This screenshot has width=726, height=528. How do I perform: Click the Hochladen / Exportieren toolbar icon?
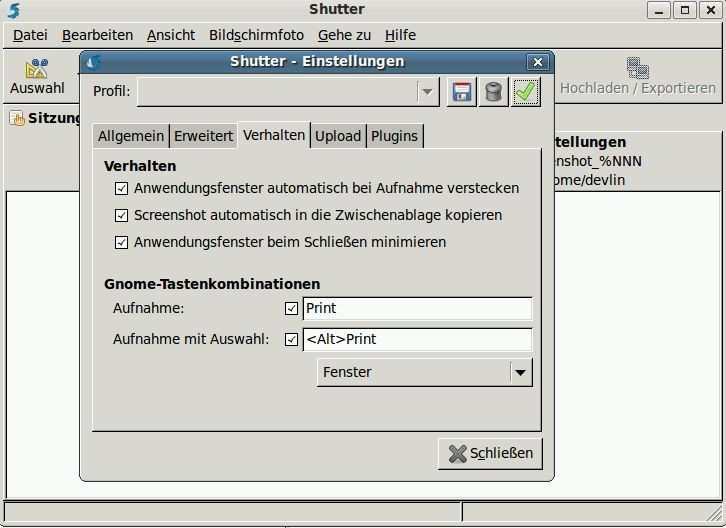[638, 68]
